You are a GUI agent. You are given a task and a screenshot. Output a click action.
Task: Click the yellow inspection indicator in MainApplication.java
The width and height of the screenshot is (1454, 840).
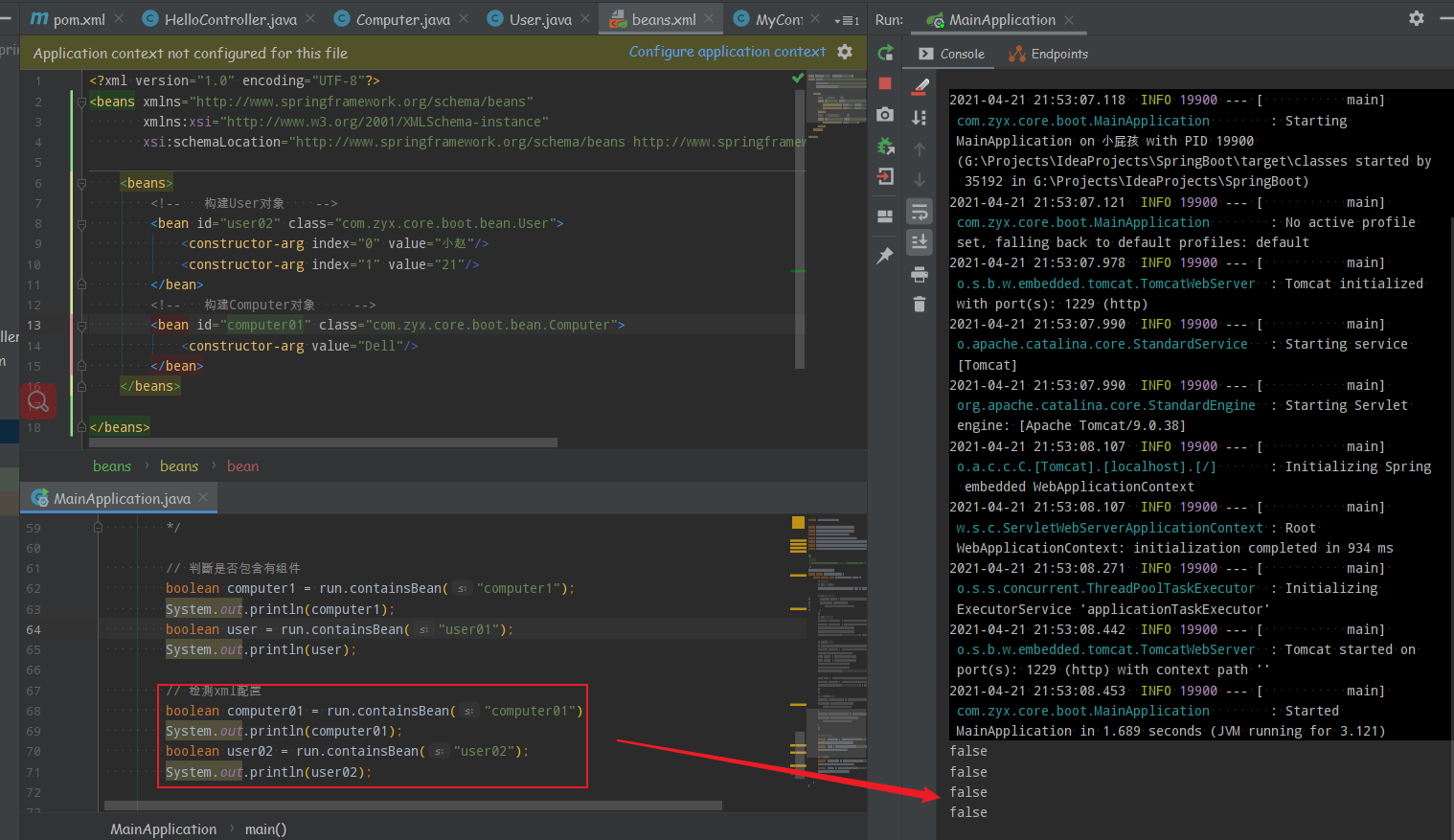point(798,523)
